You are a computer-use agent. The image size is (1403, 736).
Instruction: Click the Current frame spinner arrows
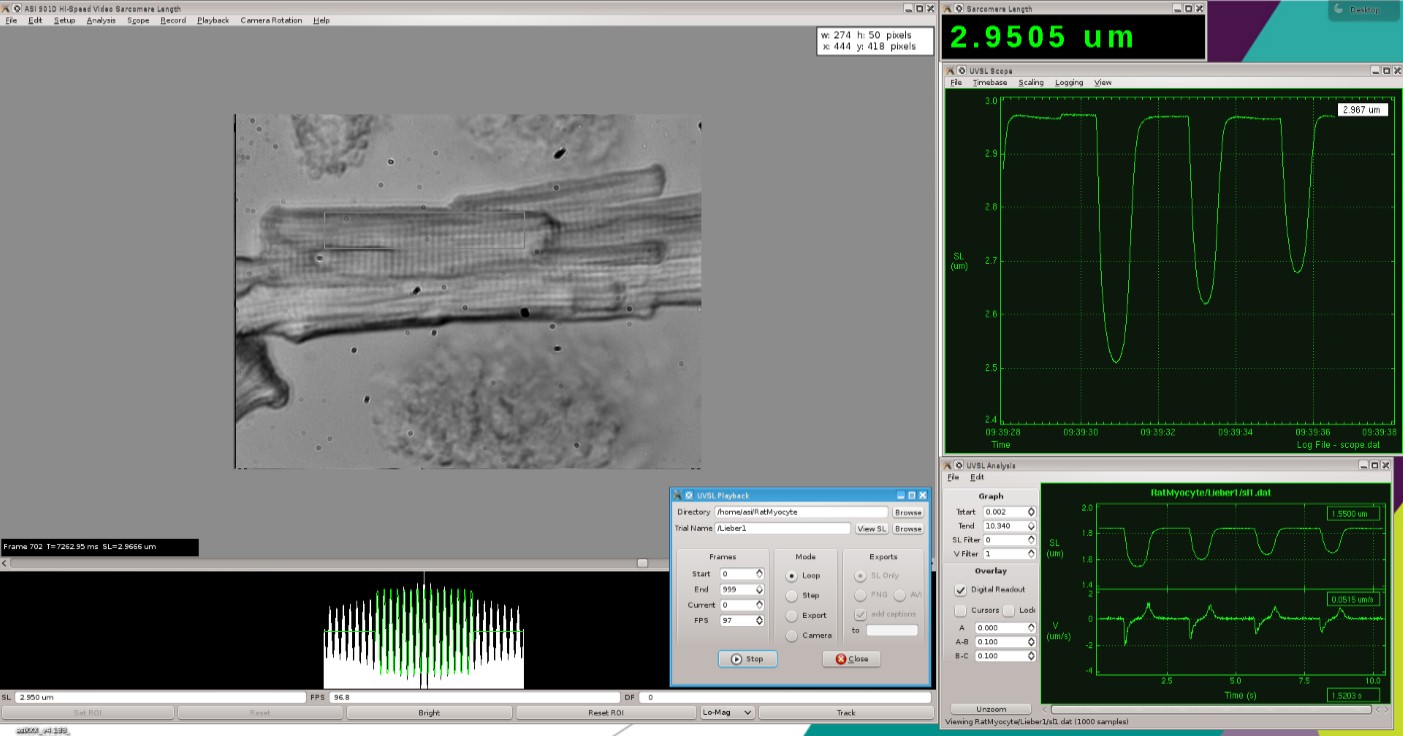(x=760, y=606)
